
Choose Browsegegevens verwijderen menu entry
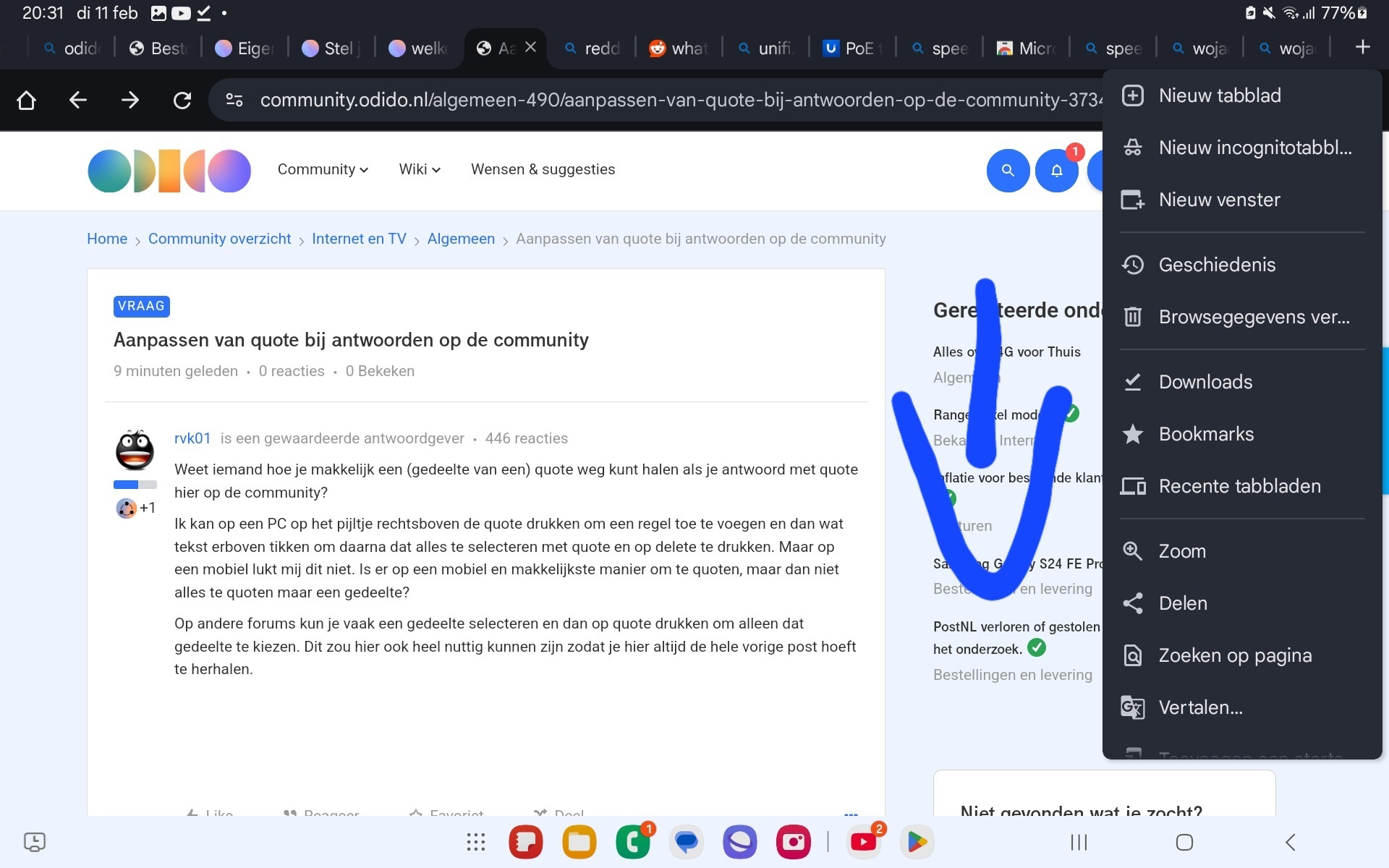1242,317
